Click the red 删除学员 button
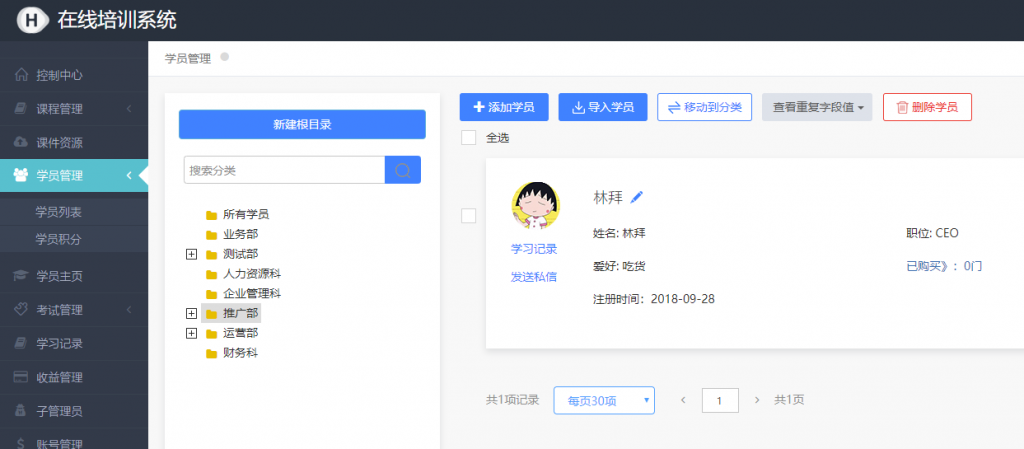The width and height of the screenshot is (1024, 449). (927, 107)
